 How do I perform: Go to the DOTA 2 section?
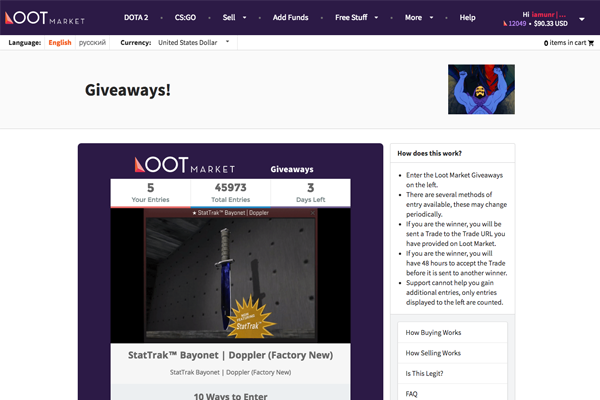click(136, 18)
